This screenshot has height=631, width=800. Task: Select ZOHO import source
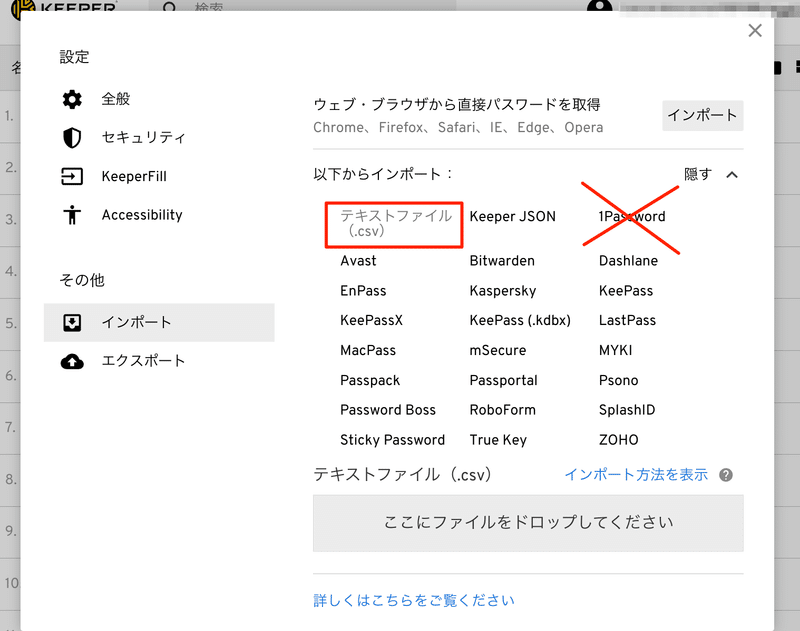coord(618,441)
